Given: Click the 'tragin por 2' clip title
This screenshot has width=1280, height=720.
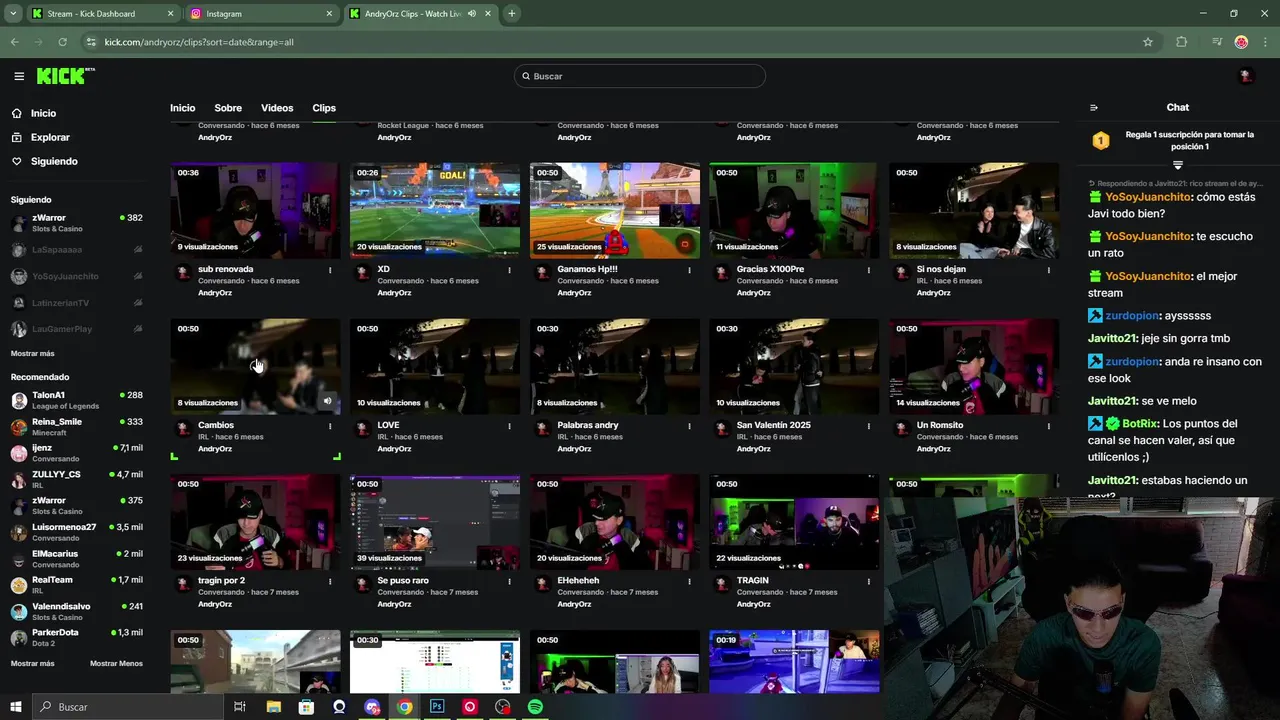Looking at the screenshot, I should coord(222,581).
